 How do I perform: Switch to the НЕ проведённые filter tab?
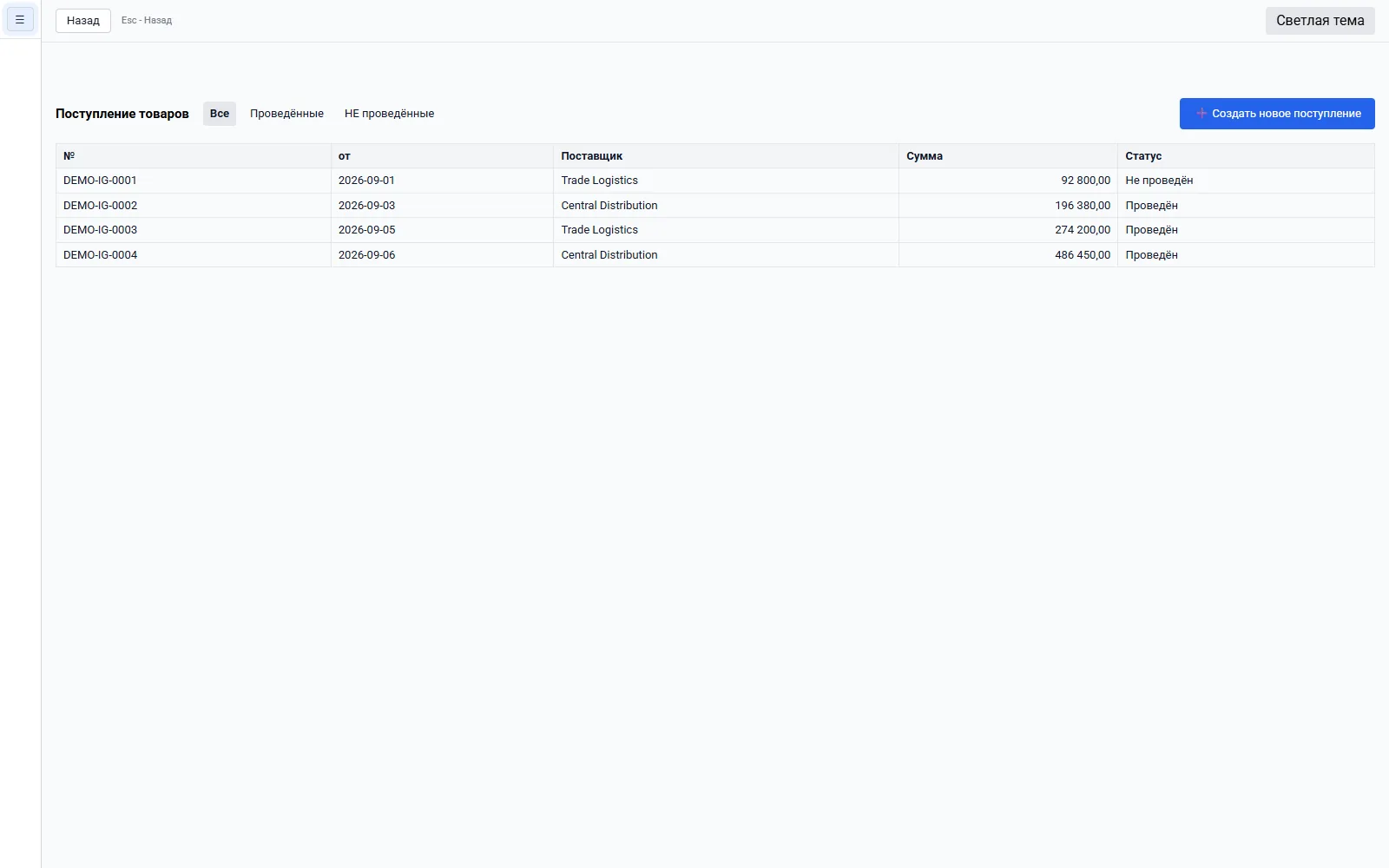[389, 114]
